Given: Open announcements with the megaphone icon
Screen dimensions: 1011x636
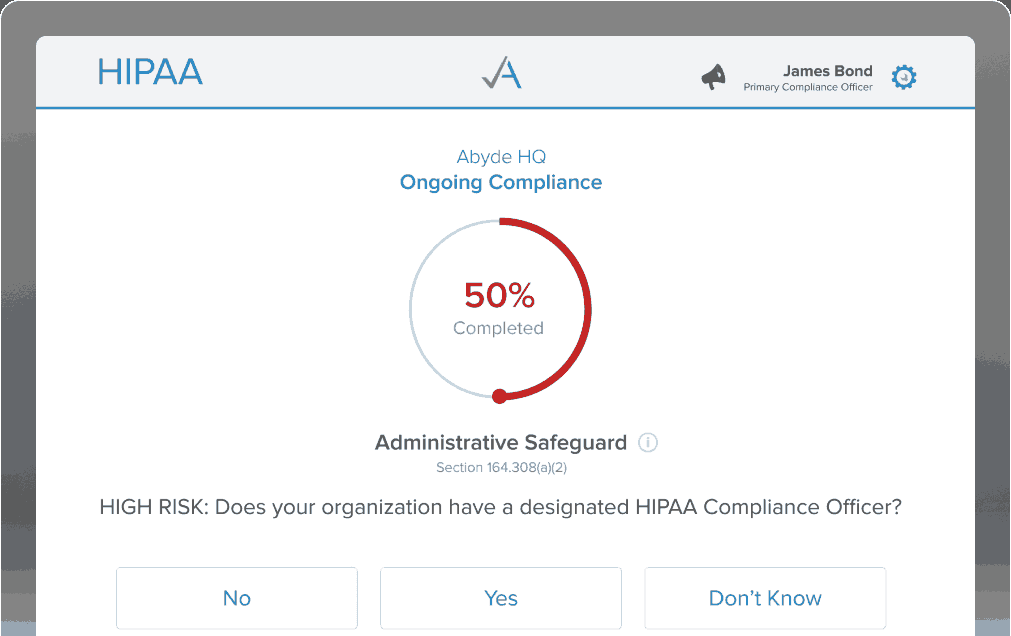Looking at the screenshot, I should [x=713, y=76].
